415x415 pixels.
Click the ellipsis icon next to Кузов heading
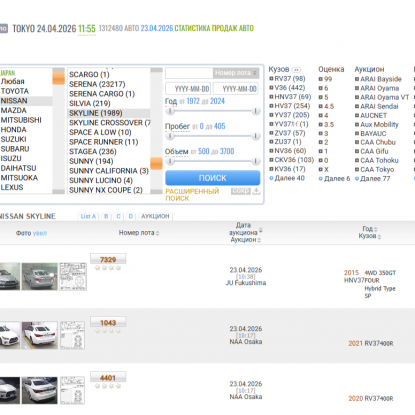pyautogui.click(x=296, y=70)
